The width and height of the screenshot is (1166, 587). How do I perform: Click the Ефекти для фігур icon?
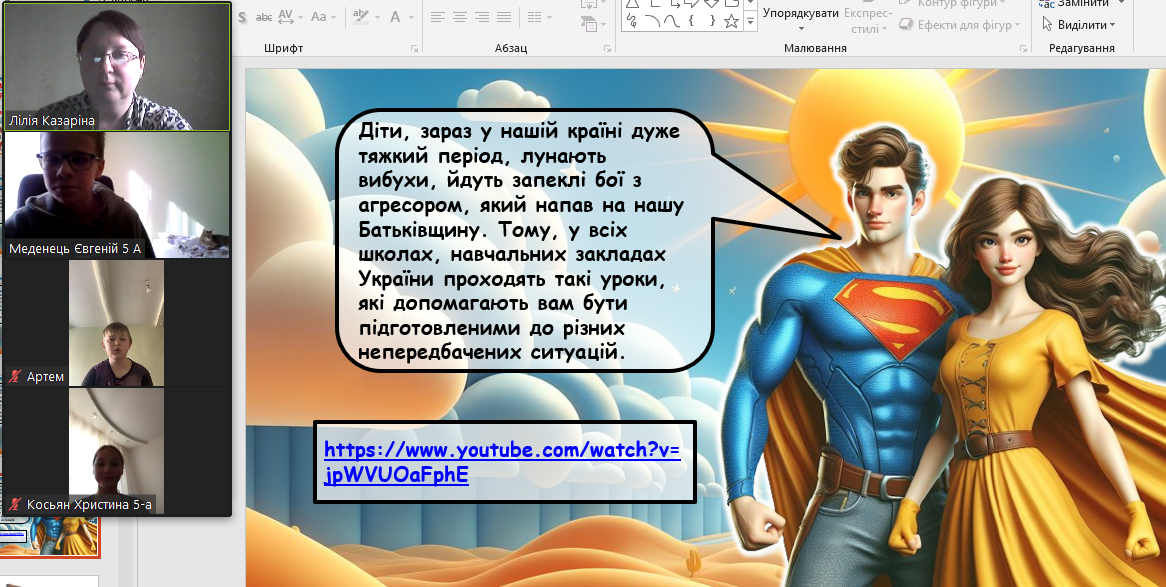pos(906,25)
